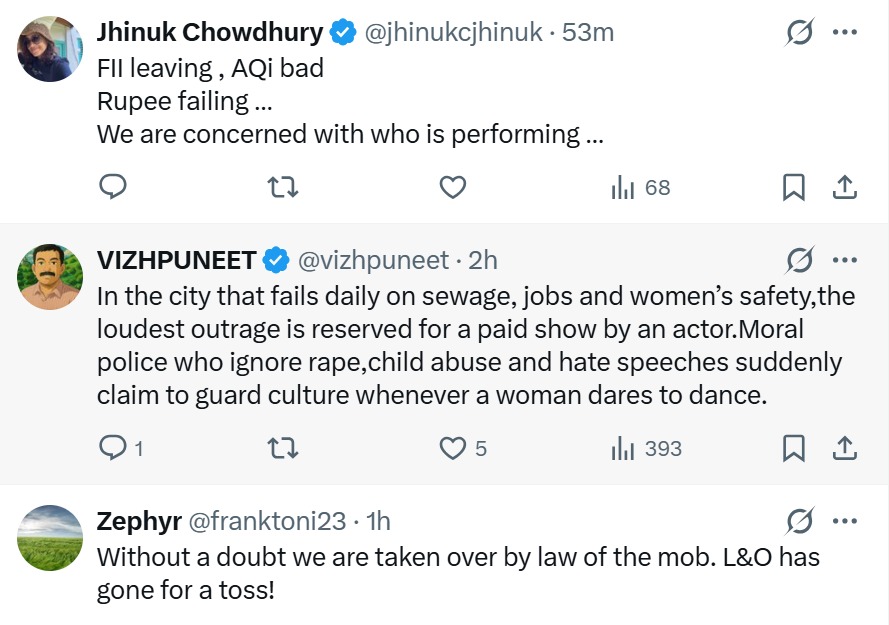Image resolution: width=889 pixels, height=625 pixels.
Task: Bookmark Jhinuk Chowdhury's tweet
Action: pos(793,187)
